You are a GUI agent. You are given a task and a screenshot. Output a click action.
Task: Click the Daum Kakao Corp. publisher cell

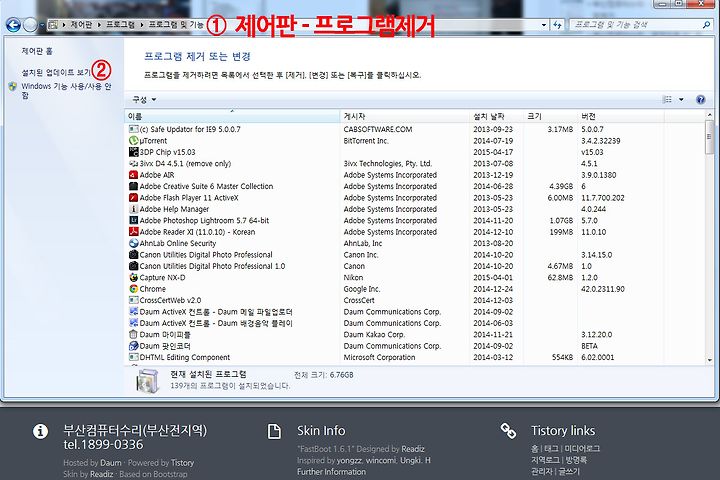pos(374,335)
